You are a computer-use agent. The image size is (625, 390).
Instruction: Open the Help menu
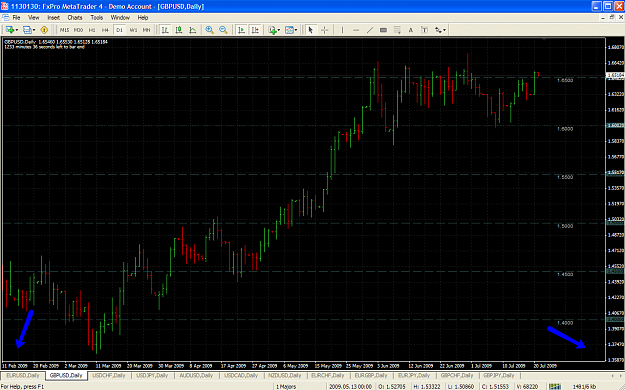[143, 18]
